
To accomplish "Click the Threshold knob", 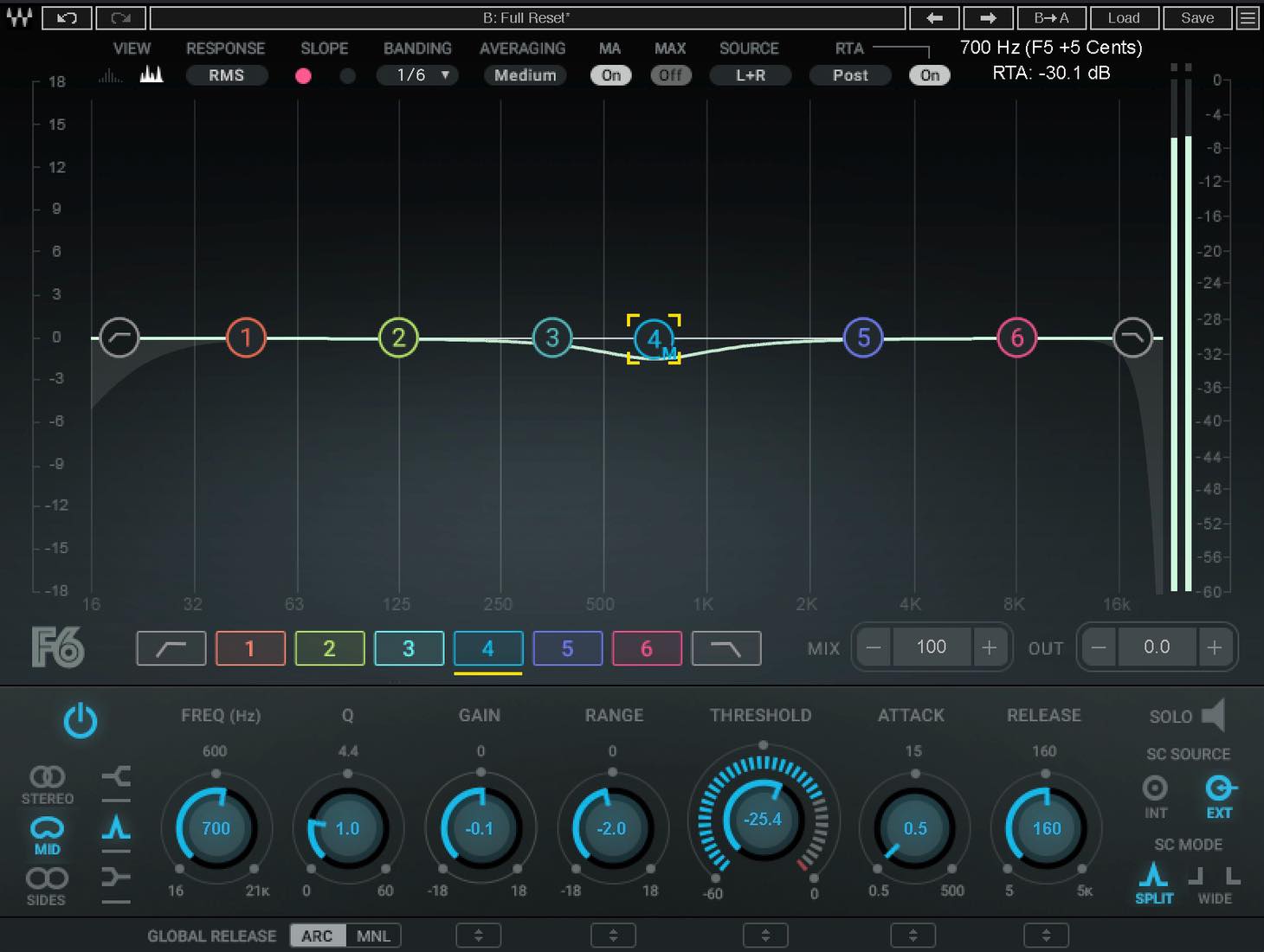I will (763, 819).
